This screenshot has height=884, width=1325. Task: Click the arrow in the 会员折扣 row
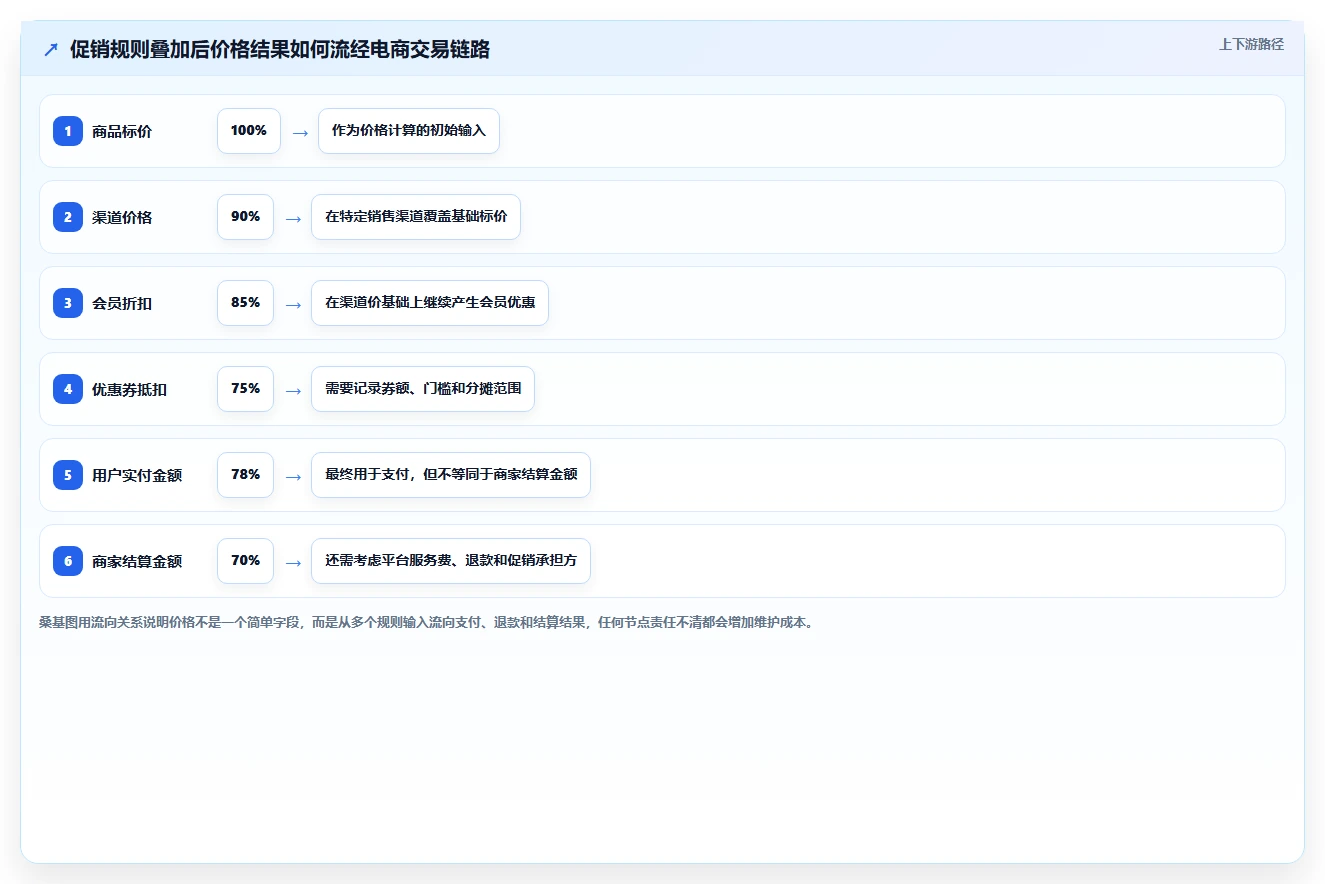[x=293, y=304]
